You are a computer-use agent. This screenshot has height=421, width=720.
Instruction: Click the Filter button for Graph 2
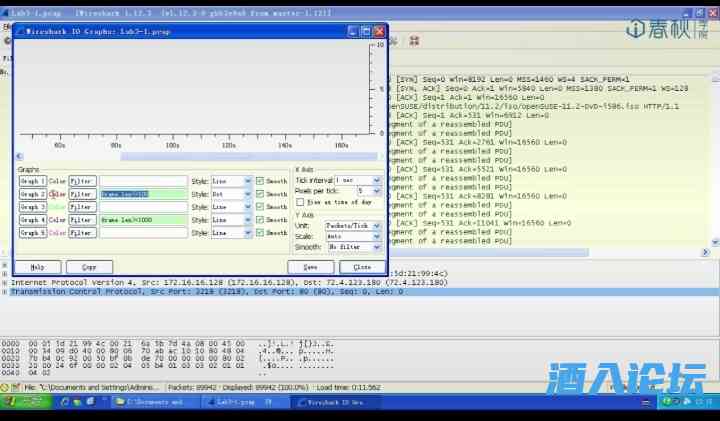tap(82, 194)
